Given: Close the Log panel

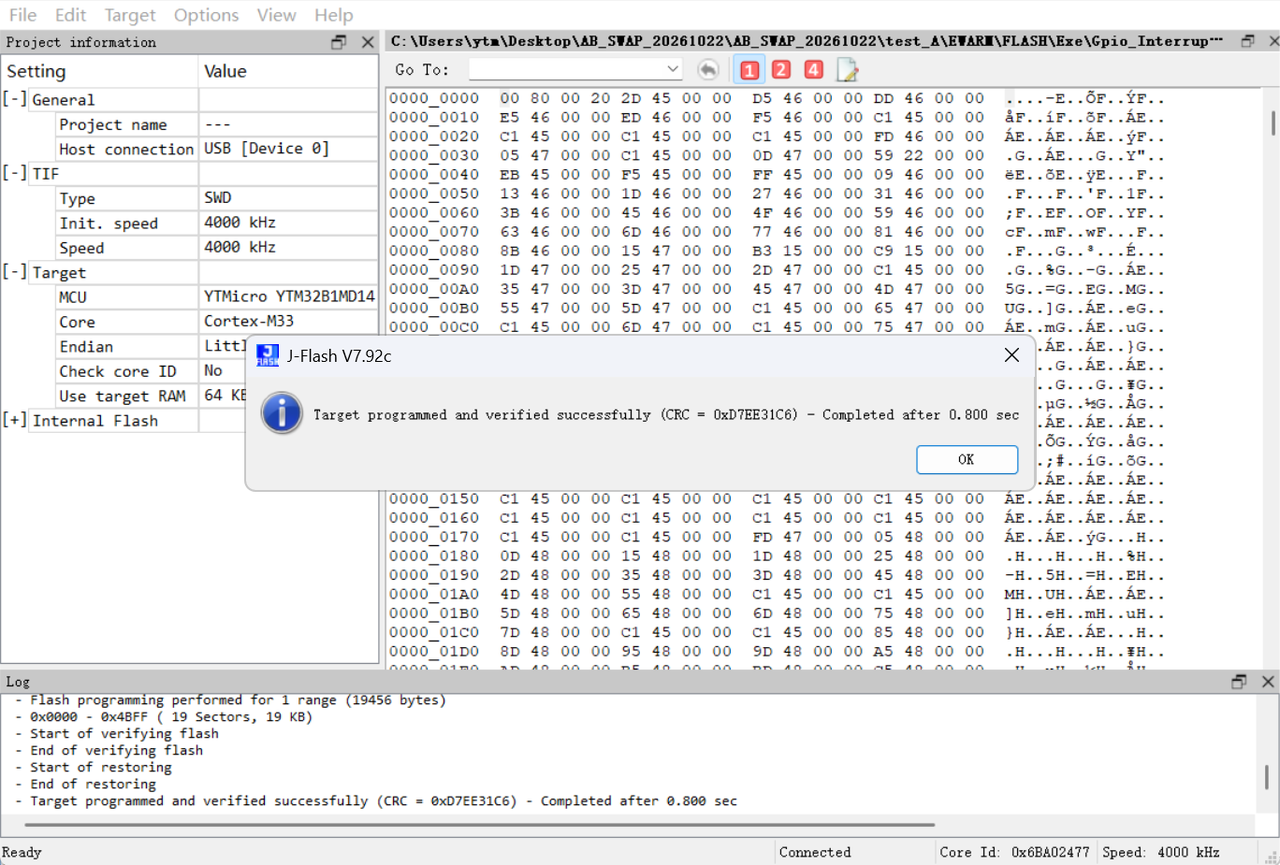Looking at the screenshot, I should 1268,681.
